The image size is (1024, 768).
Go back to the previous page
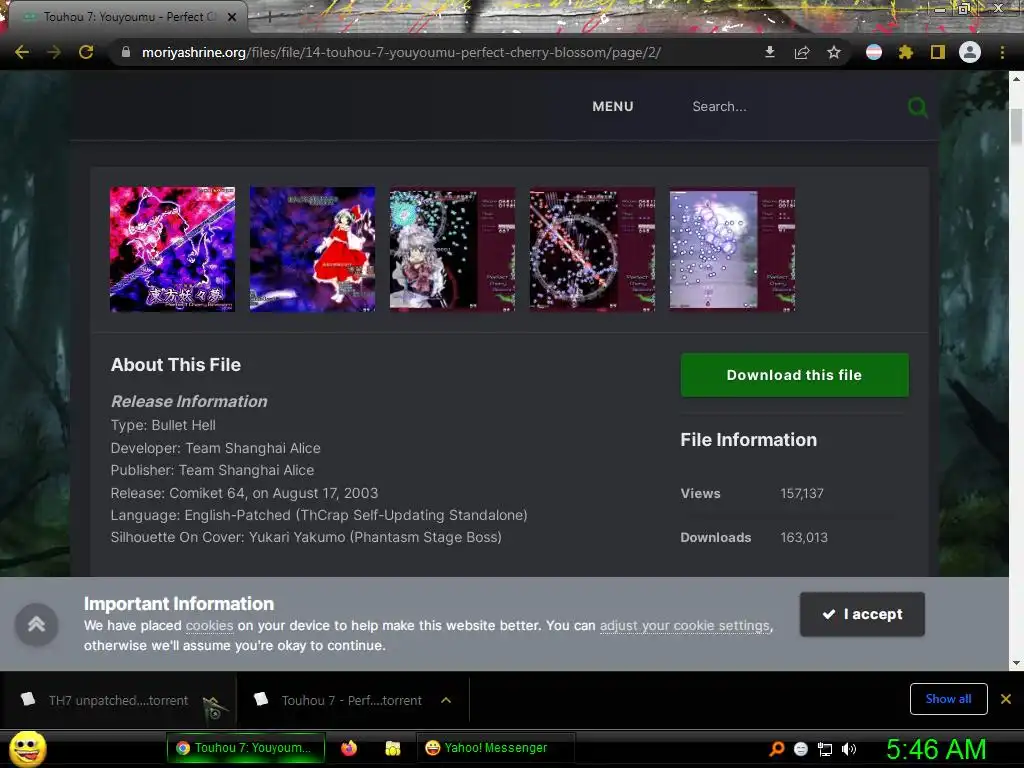point(22,52)
